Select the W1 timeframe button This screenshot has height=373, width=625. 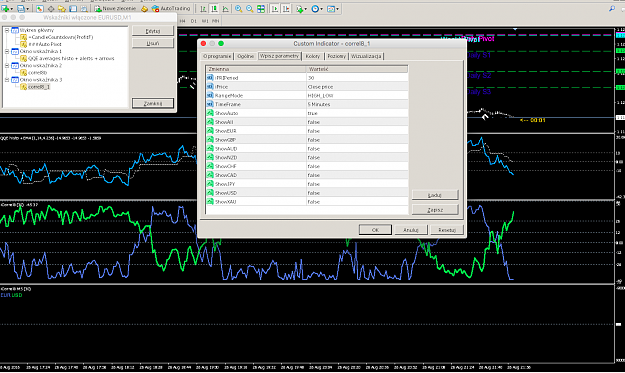(205, 21)
